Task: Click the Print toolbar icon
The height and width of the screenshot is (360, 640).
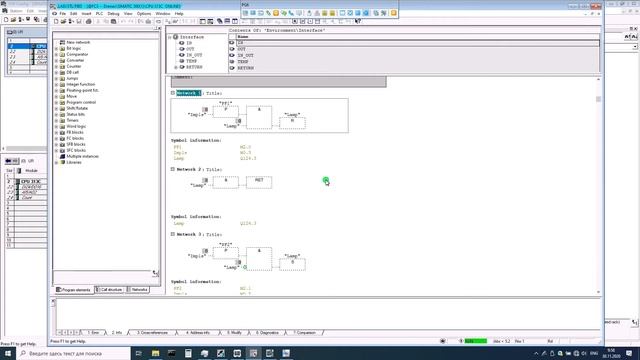Action: (x=89, y=21)
